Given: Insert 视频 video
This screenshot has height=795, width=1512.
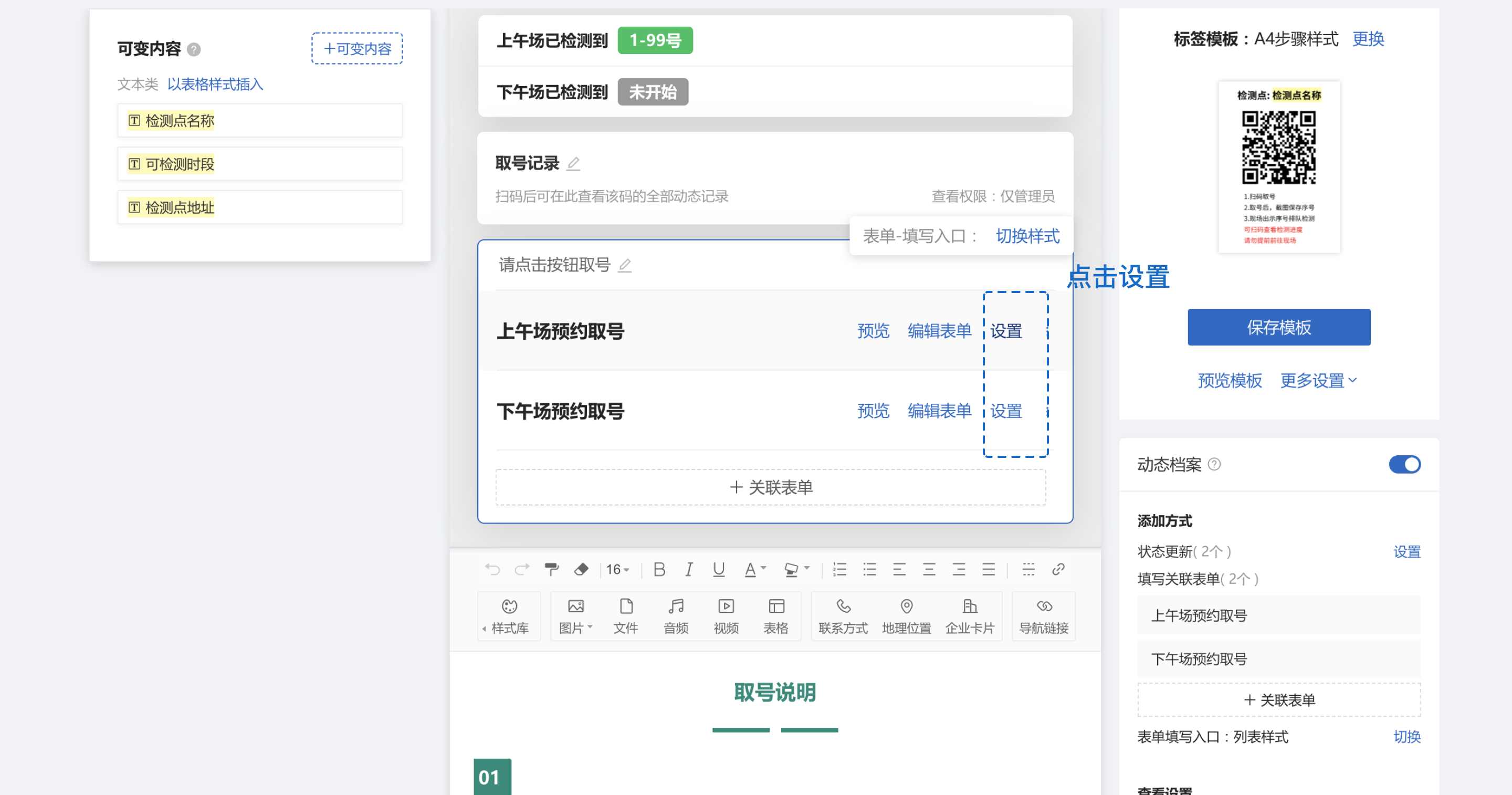Looking at the screenshot, I should click(726, 616).
